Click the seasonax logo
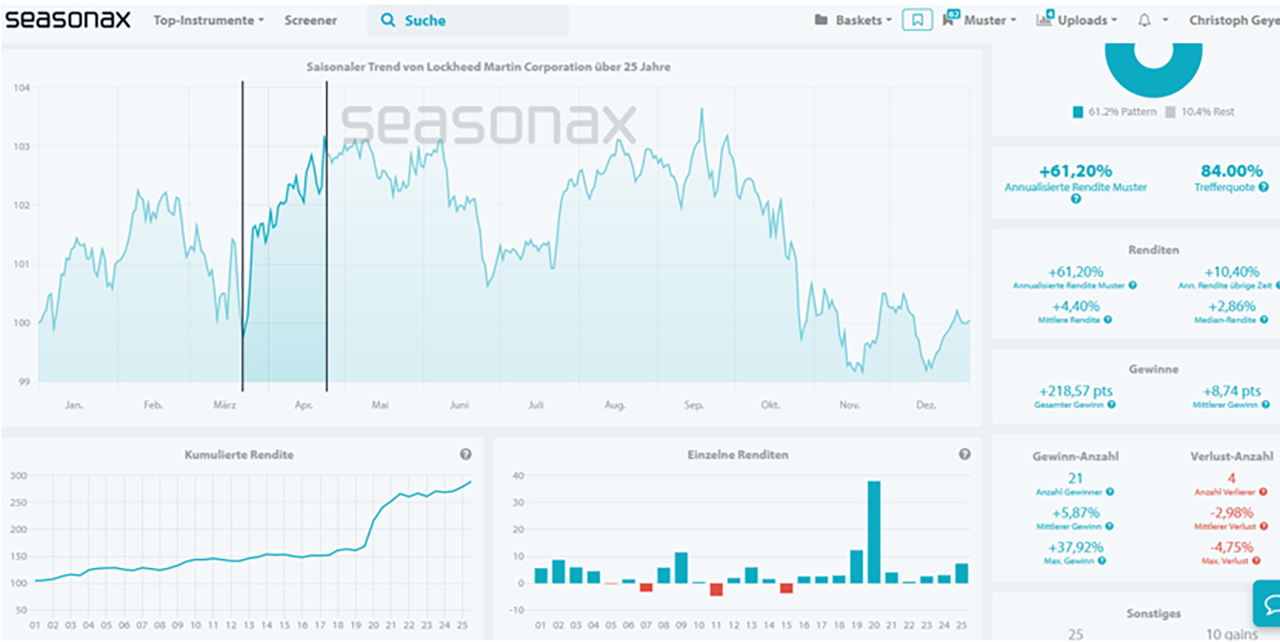The height and width of the screenshot is (642, 1280). click(68, 20)
